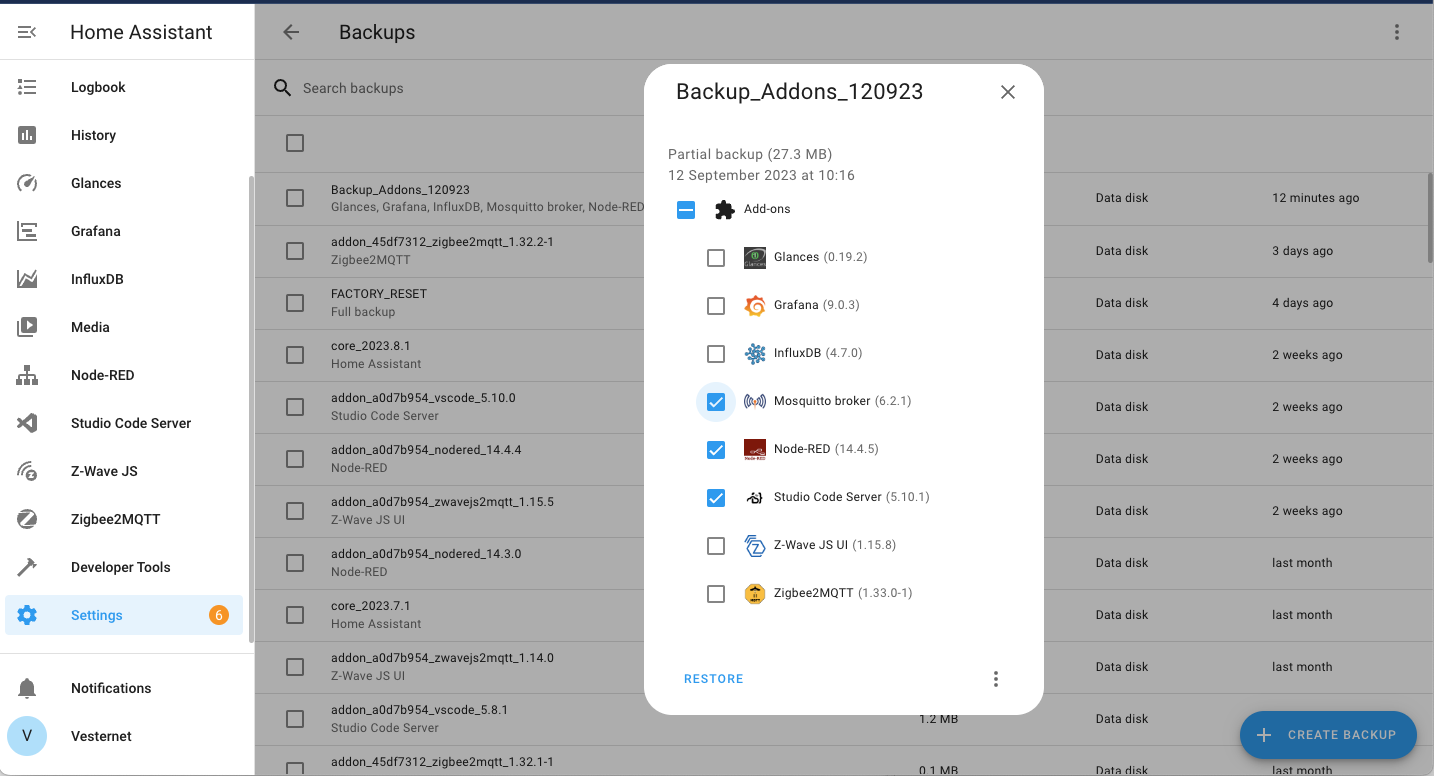Click Mosquitto broker logo in dialog
This screenshot has width=1434, height=776.
click(755, 402)
